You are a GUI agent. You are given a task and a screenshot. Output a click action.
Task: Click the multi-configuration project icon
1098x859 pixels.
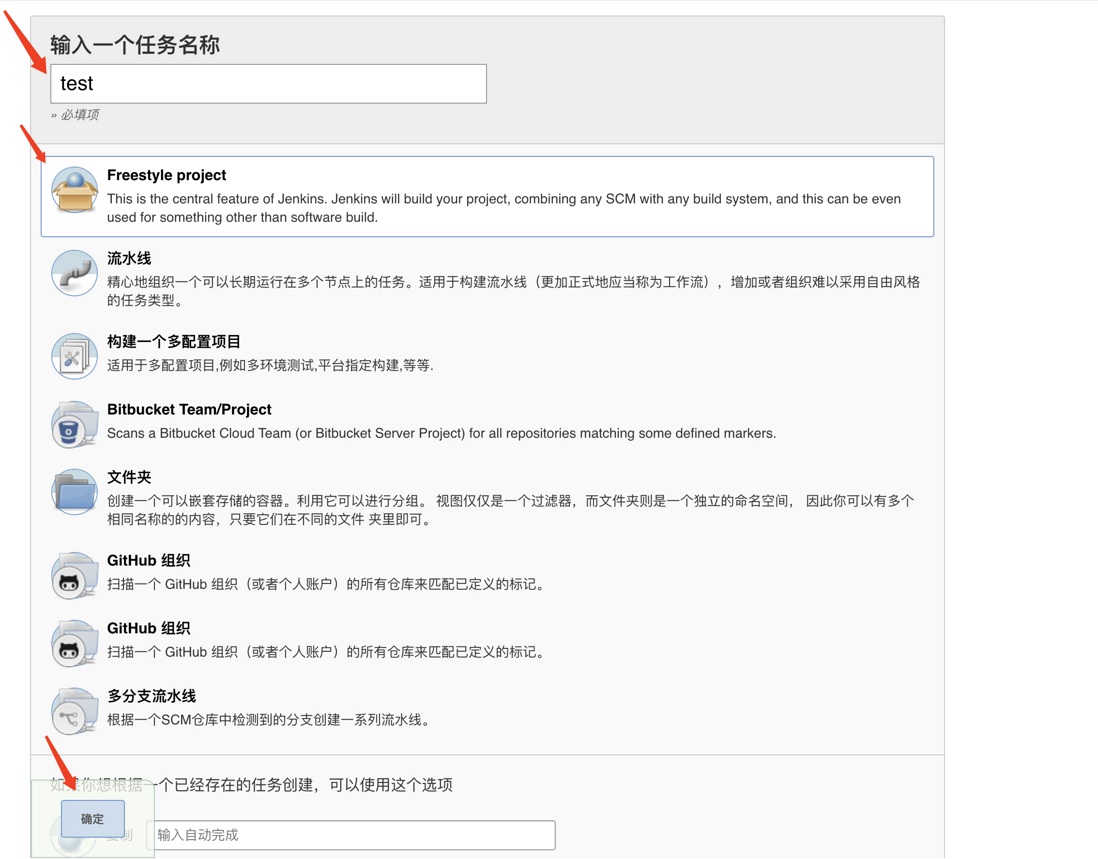point(75,356)
